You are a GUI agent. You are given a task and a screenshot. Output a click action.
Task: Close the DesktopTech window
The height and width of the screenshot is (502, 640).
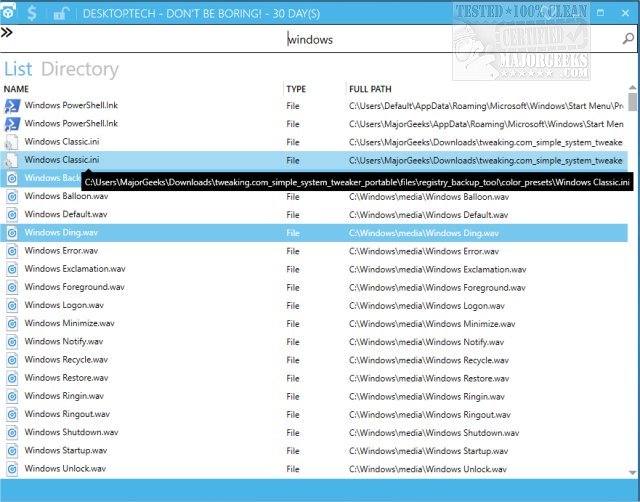(x=625, y=13)
